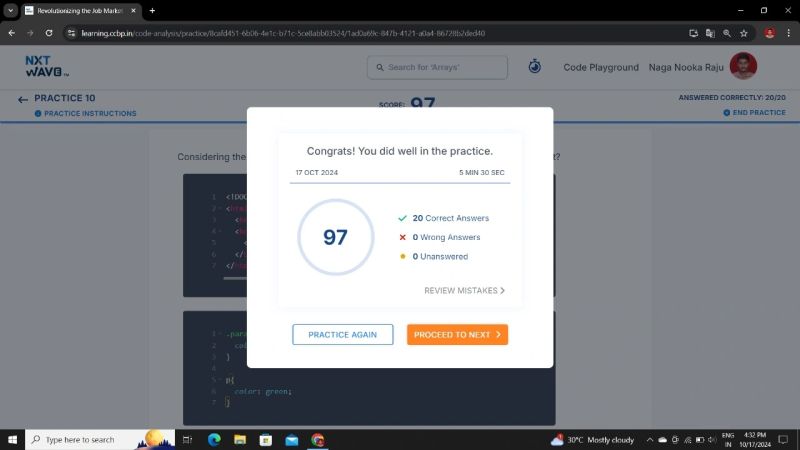Click the NxtWave logo
The width and height of the screenshot is (800, 450).
coord(46,66)
